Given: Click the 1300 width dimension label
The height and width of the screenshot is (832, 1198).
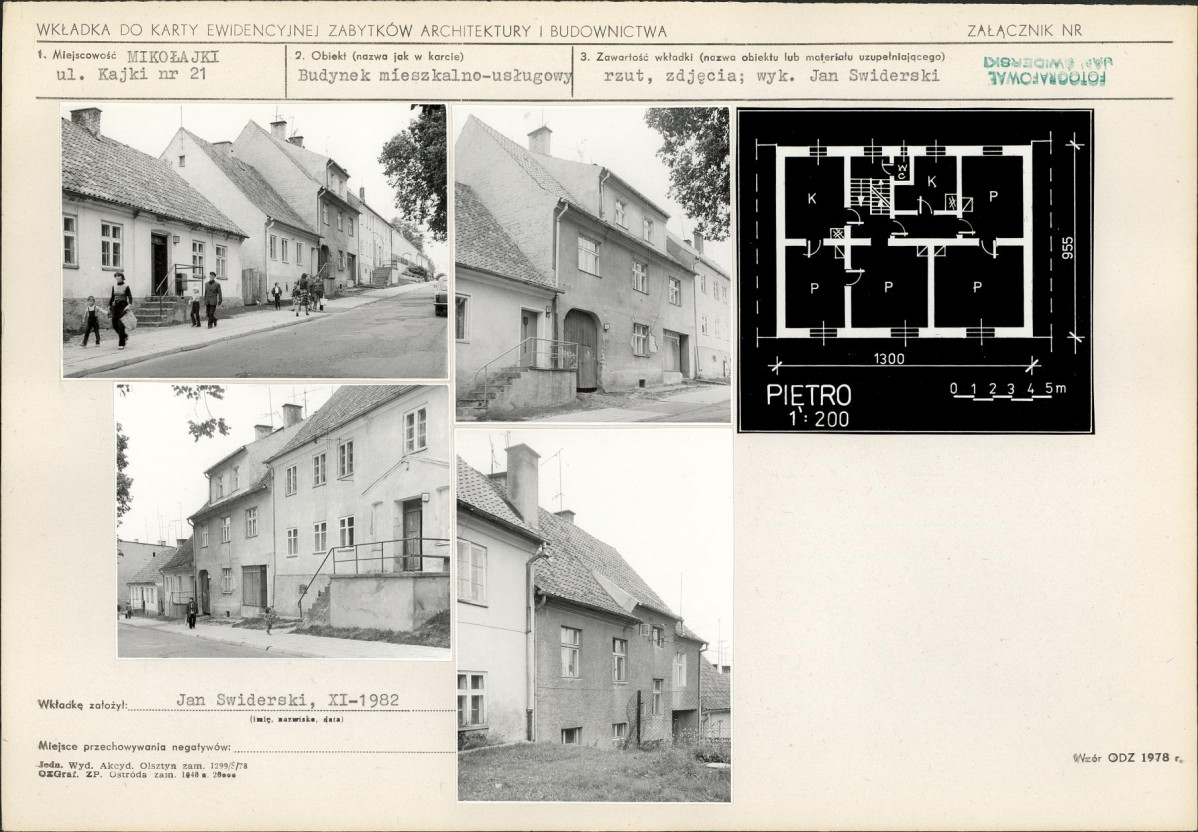Looking at the screenshot, I should click(x=889, y=358).
